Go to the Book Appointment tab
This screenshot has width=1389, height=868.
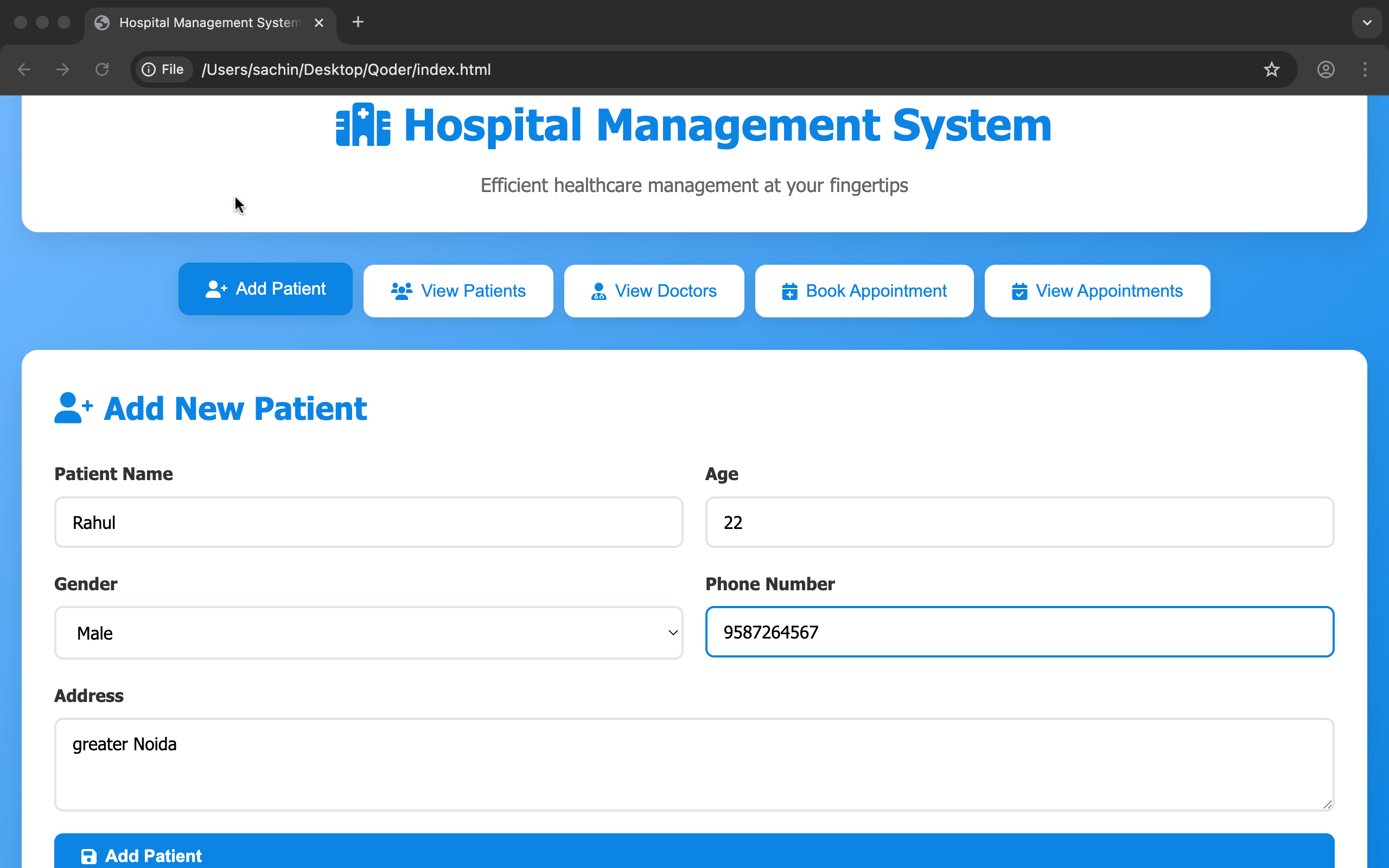[864, 291]
